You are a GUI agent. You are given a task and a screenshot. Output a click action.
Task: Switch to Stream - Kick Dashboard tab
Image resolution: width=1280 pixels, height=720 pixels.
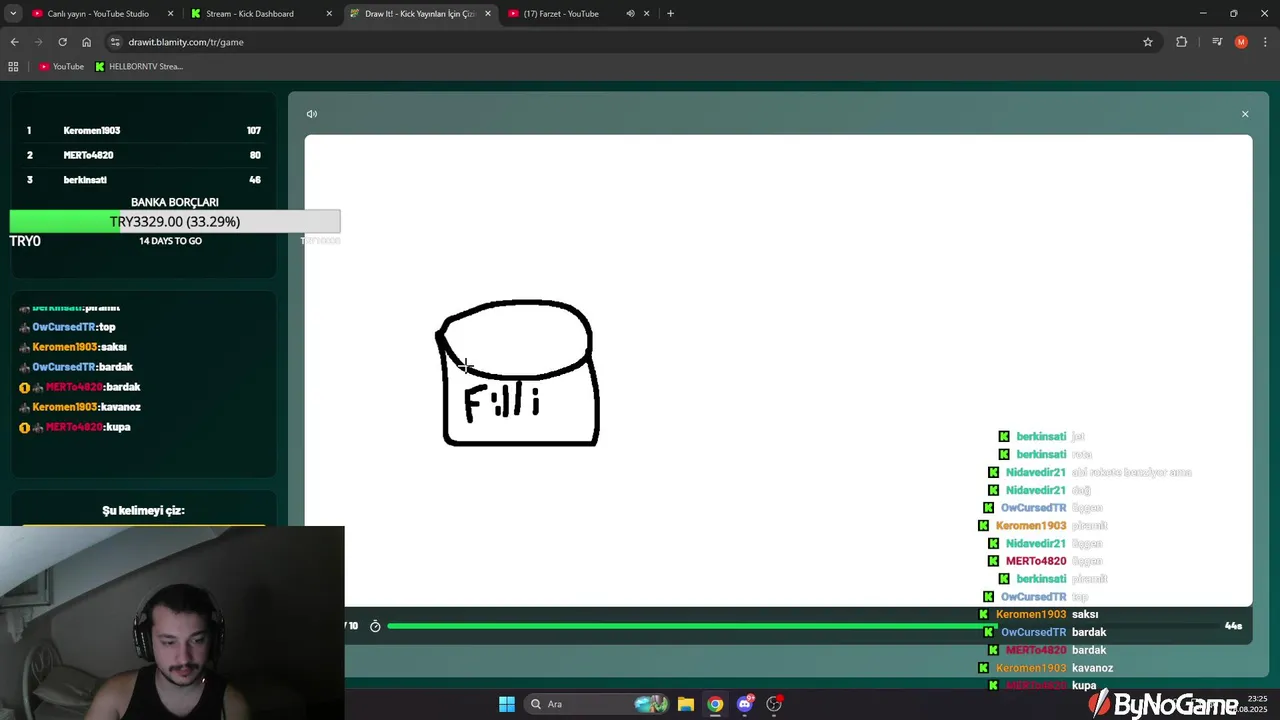(x=260, y=14)
